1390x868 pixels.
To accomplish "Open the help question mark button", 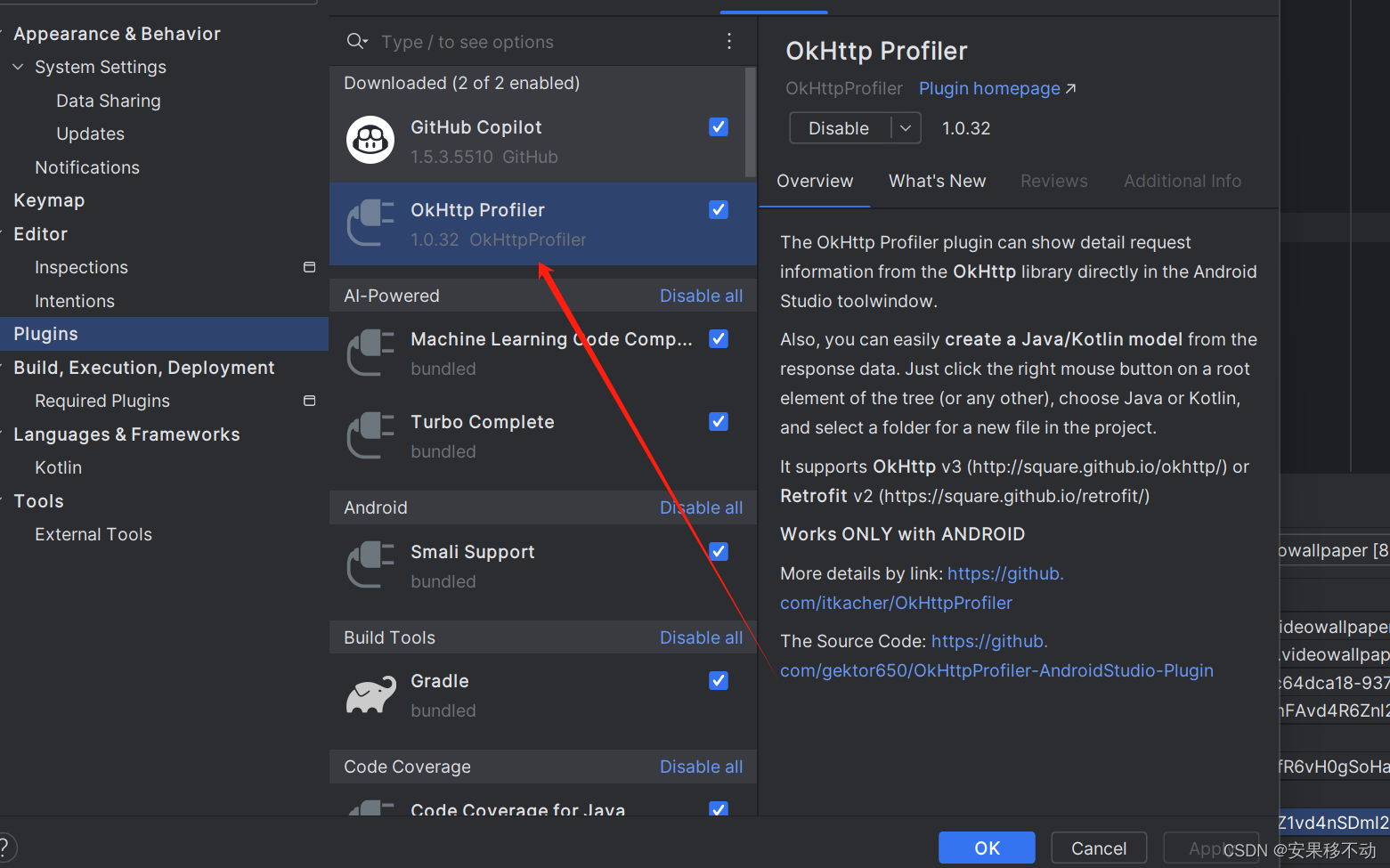I will tap(4, 848).
